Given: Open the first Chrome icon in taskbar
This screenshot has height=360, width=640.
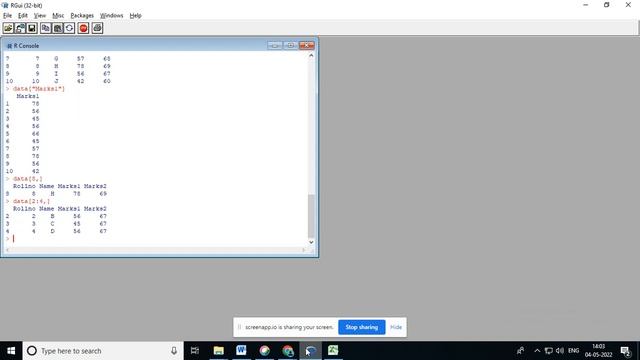Looking at the screenshot, I should pyautogui.click(x=264, y=351).
